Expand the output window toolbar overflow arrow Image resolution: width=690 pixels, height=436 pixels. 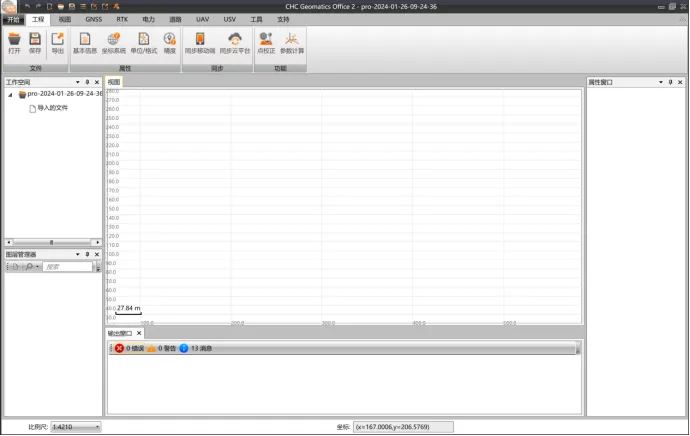click(578, 348)
